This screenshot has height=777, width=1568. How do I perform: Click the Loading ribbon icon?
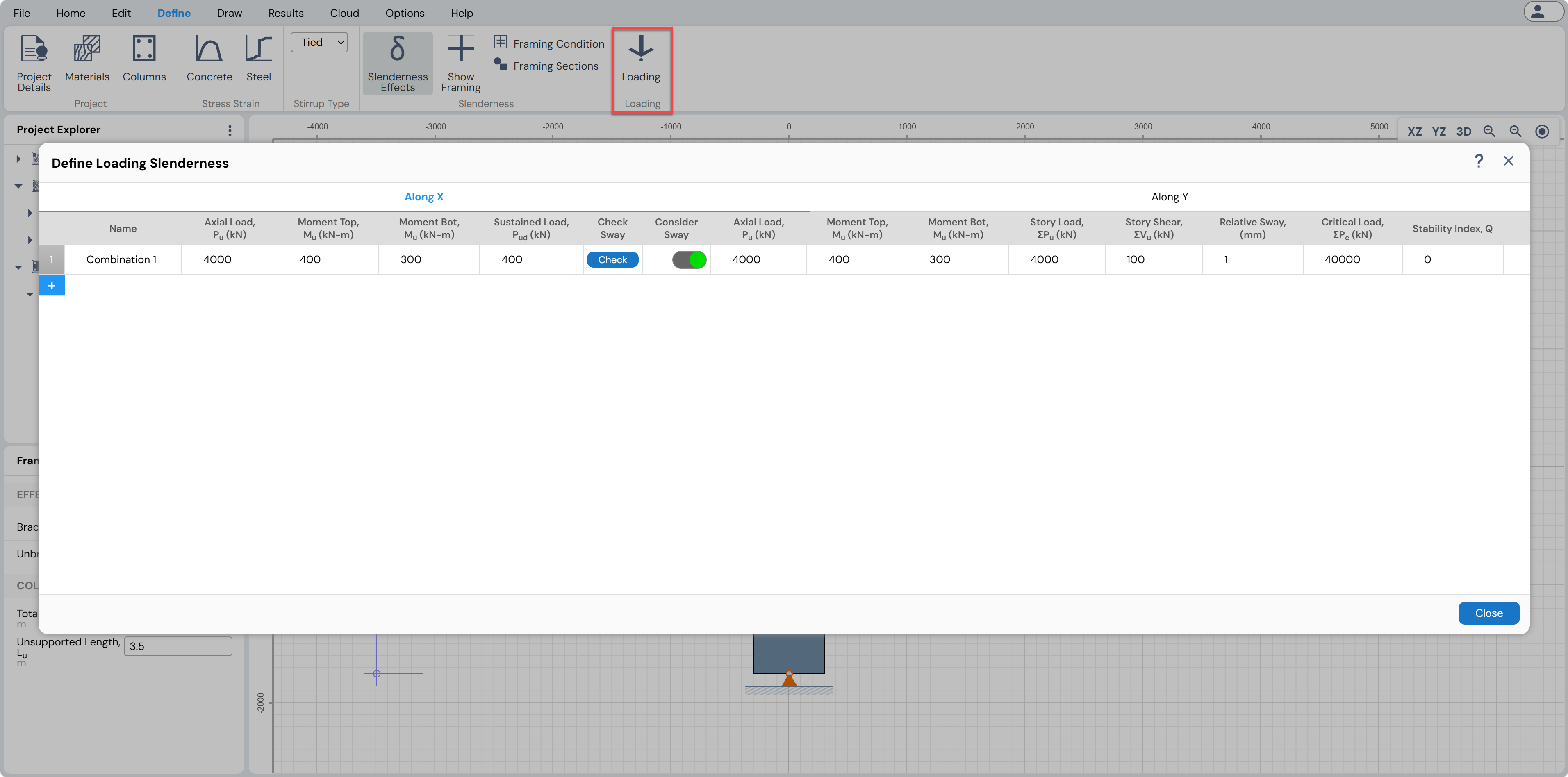641,59
